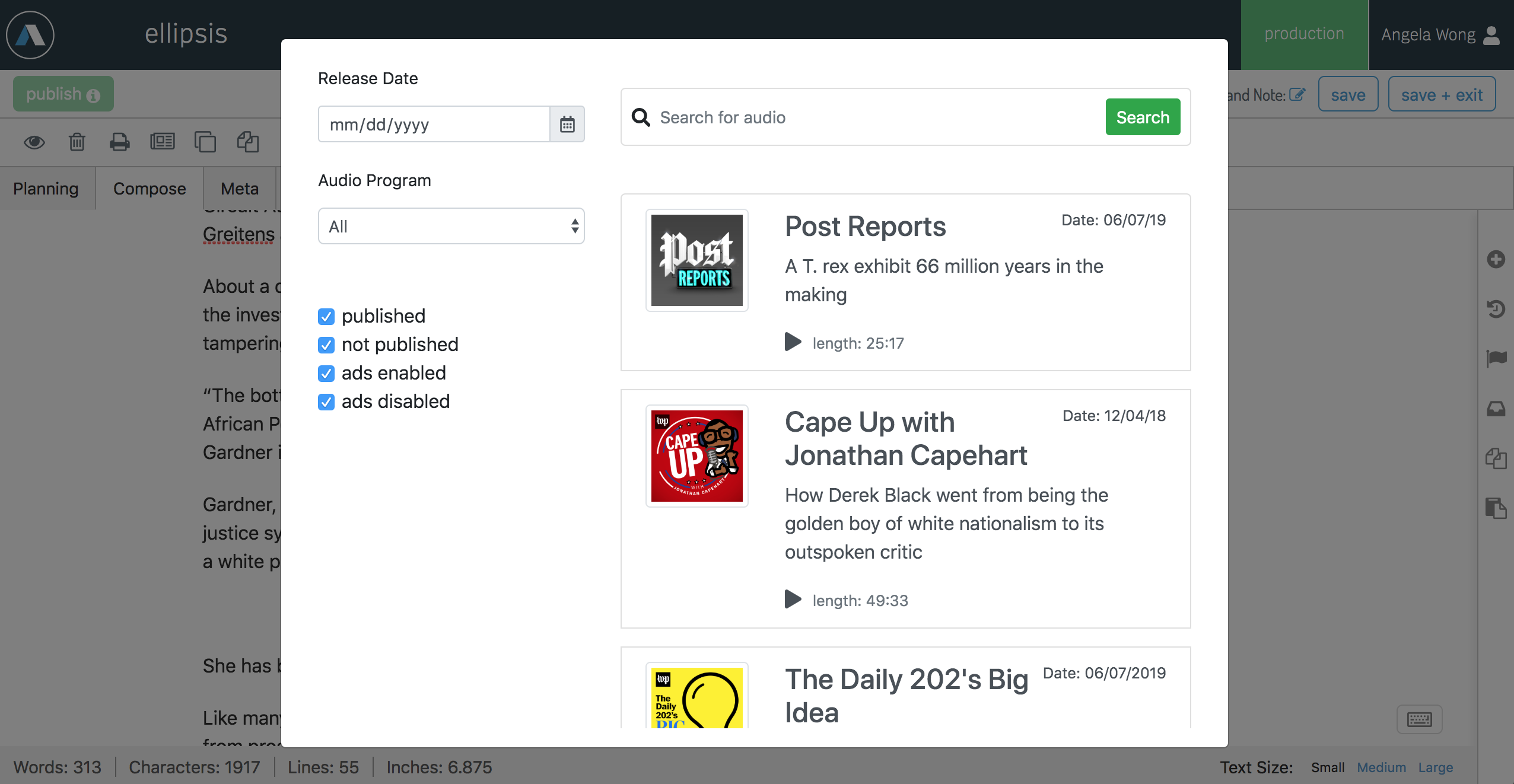Uncheck the published checkbox
Image resolution: width=1514 pixels, height=784 pixels.
326,317
